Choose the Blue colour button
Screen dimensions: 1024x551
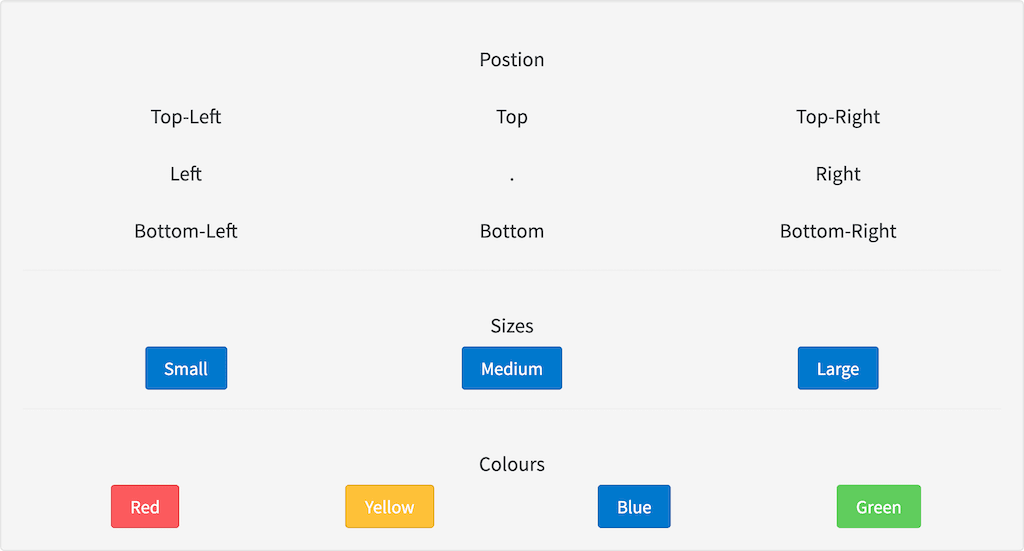coord(634,507)
